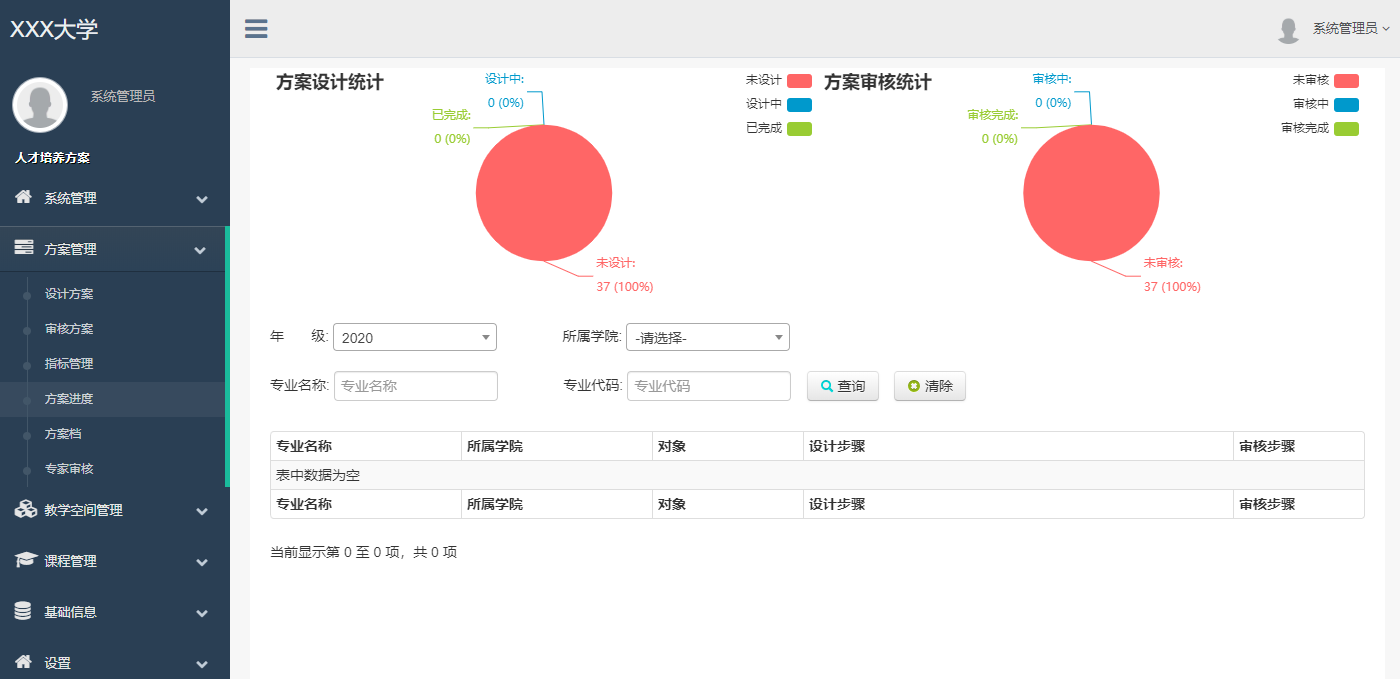Open 设计方案 submenu item

click(x=69, y=294)
